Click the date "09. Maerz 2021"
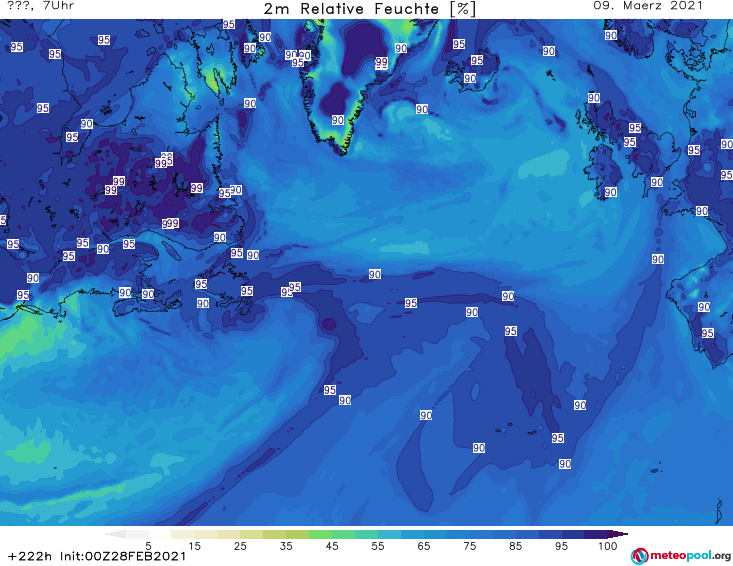The image size is (733, 566). [x=648, y=6]
